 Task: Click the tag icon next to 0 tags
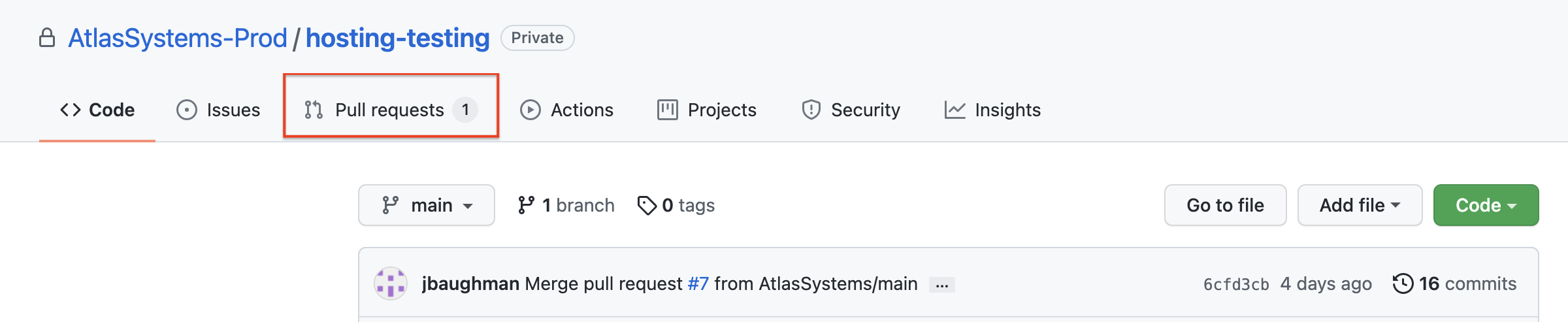point(647,205)
